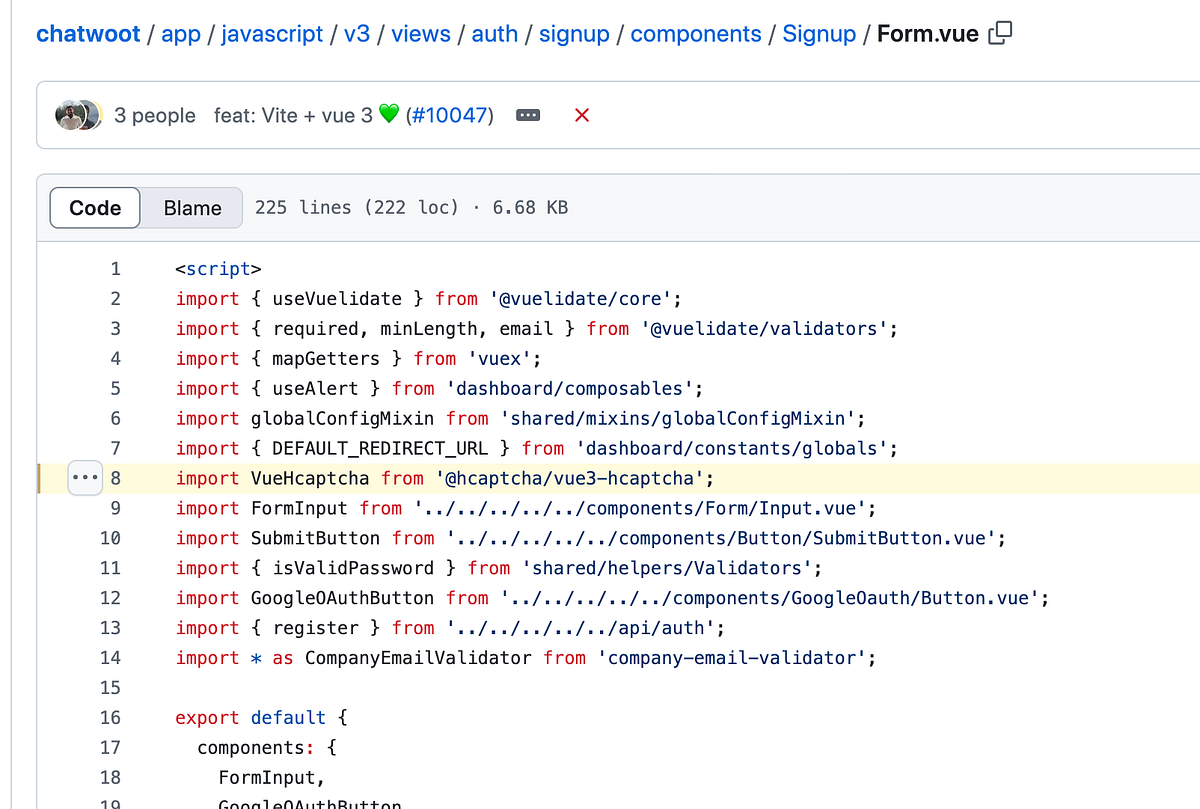Image resolution: width=1200 pixels, height=809 pixels.
Task: Open the app directory breadcrumb
Action: point(180,33)
